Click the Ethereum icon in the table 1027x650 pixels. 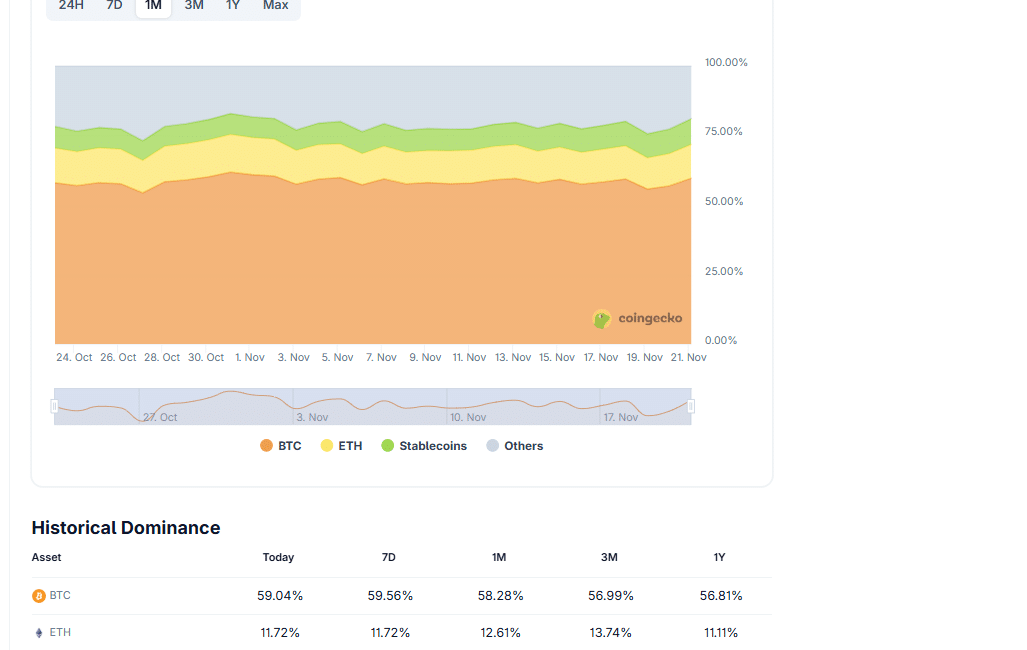[39, 633]
